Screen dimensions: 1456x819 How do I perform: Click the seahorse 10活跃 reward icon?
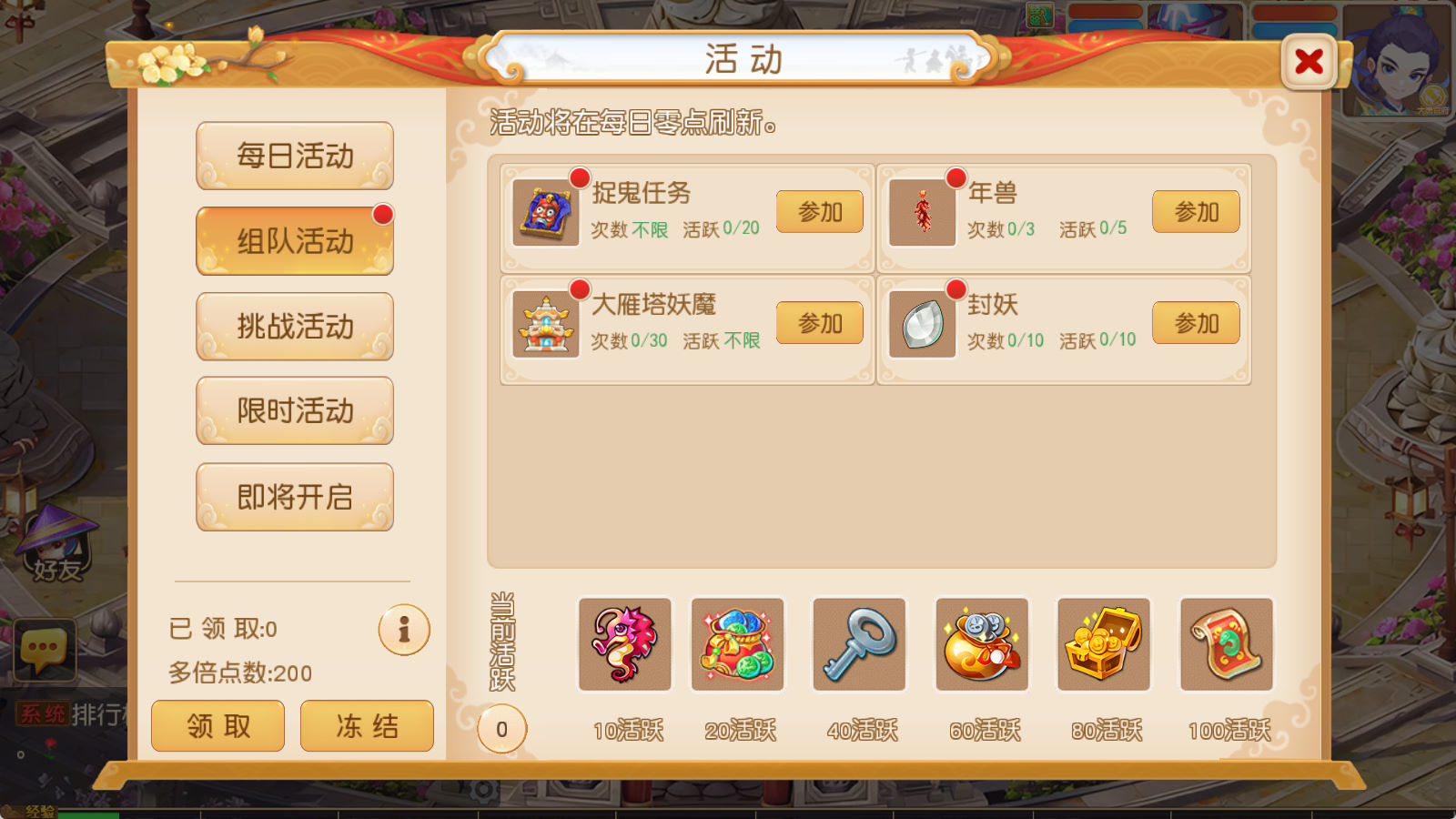[x=625, y=644]
